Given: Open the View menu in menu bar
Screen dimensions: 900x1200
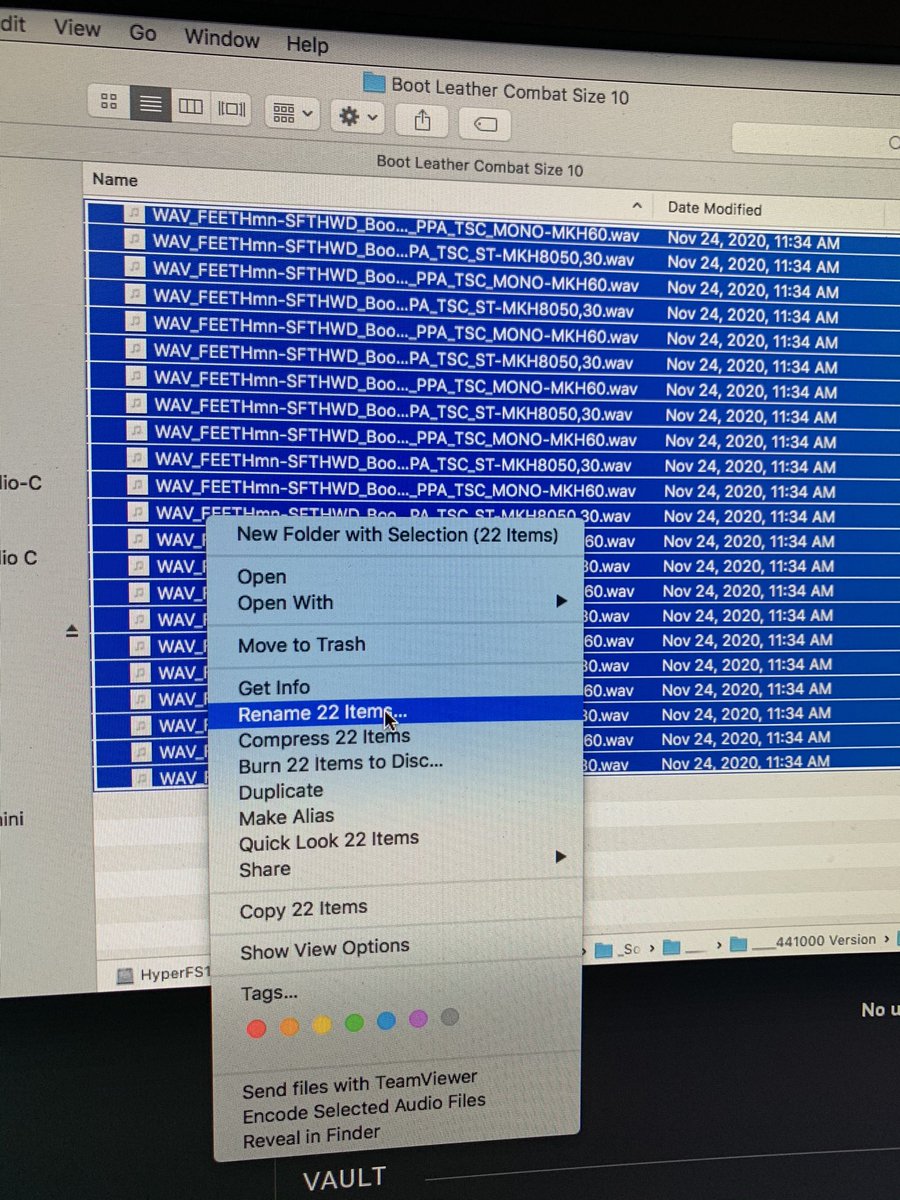Looking at the screenshot, I should coord(77,27).
